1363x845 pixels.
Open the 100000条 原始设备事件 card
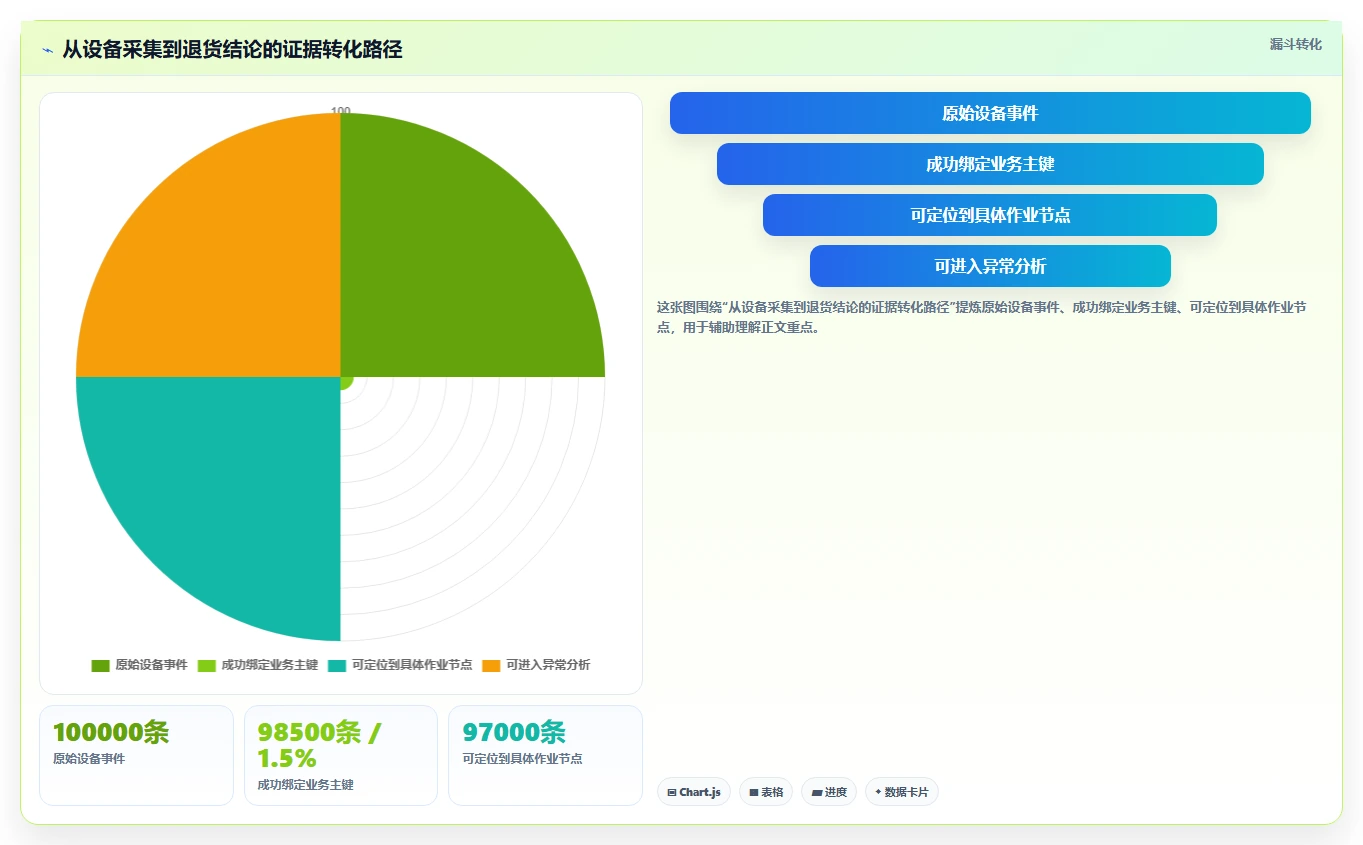tap(136, 755)
